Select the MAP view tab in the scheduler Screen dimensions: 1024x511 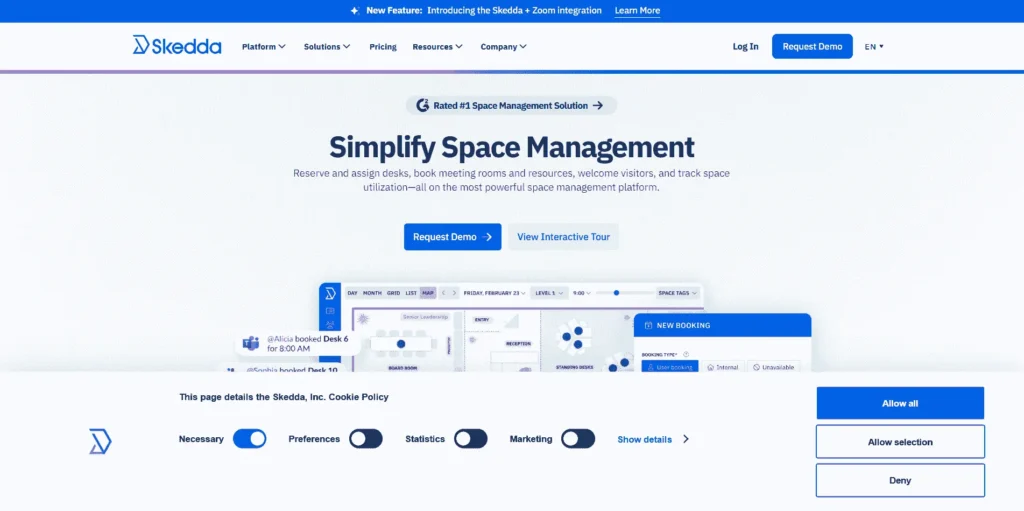click(428, 293)
